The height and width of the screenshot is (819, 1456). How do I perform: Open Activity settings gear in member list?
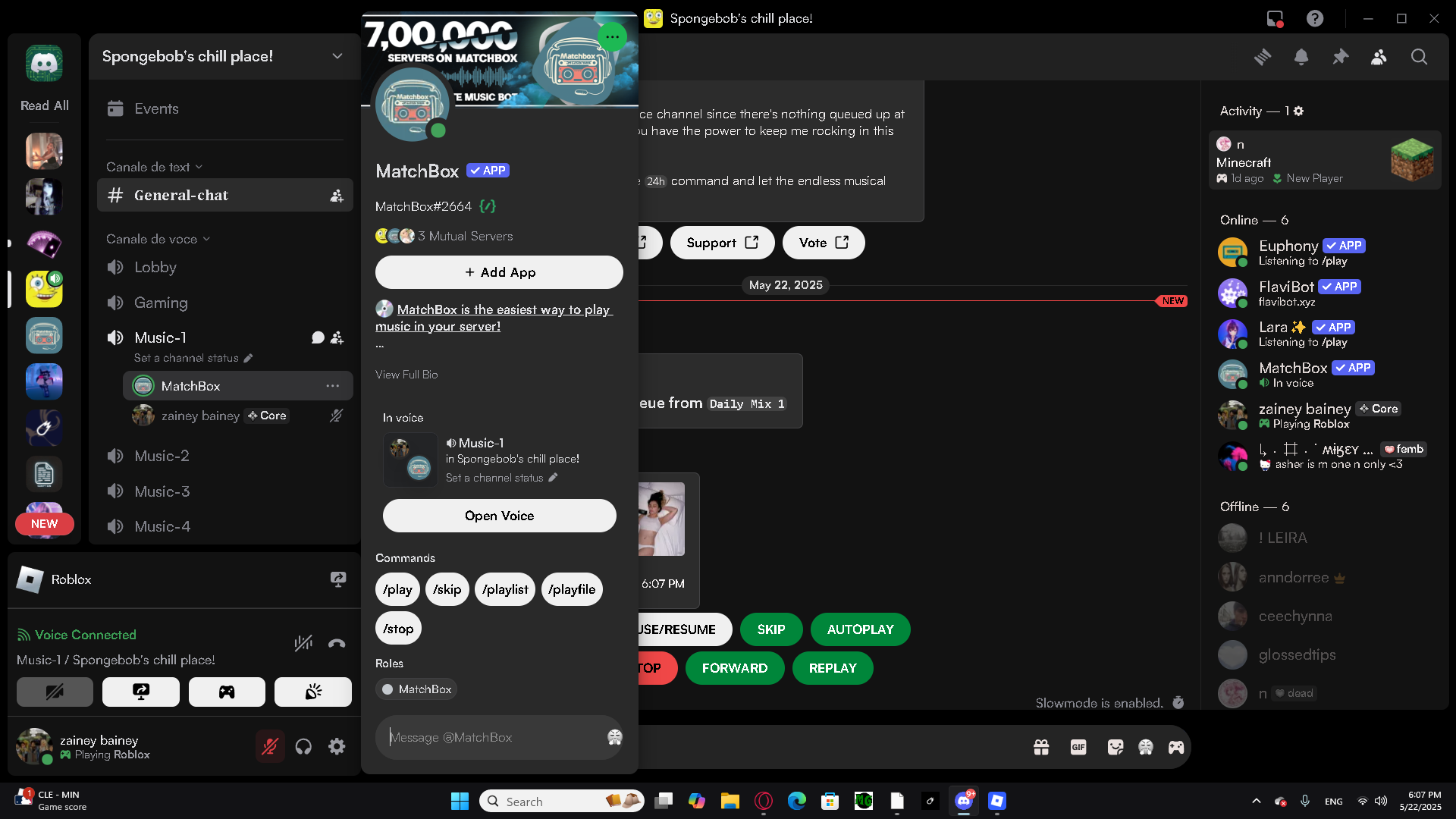click(x=1299, y=111)
